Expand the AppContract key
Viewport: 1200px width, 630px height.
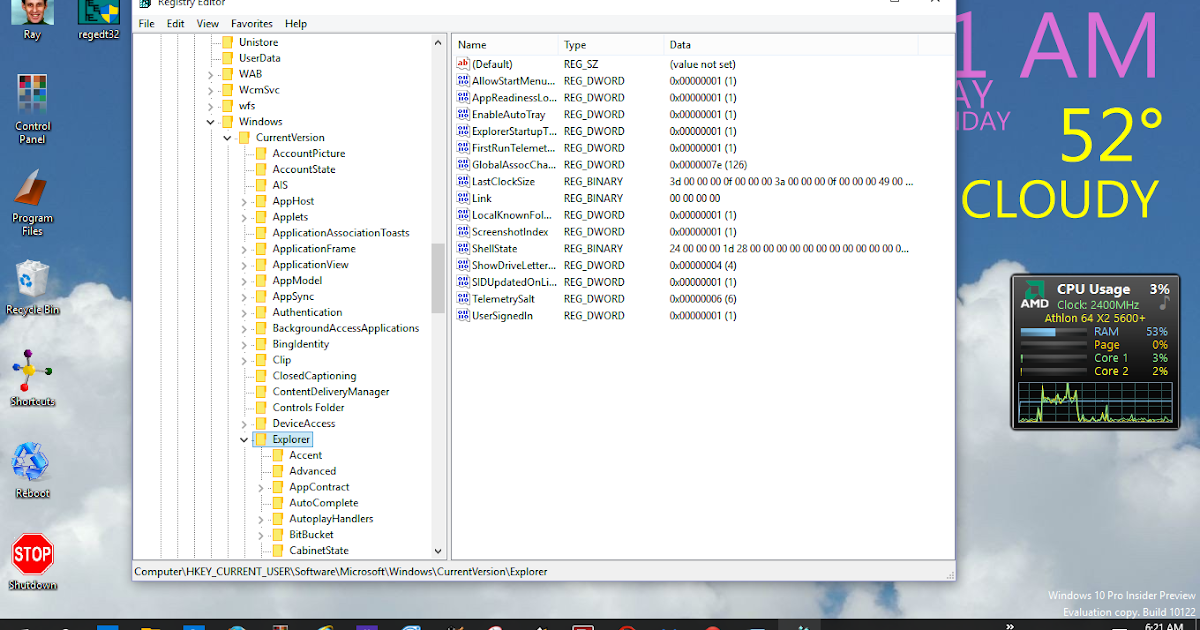click(261, 487)
